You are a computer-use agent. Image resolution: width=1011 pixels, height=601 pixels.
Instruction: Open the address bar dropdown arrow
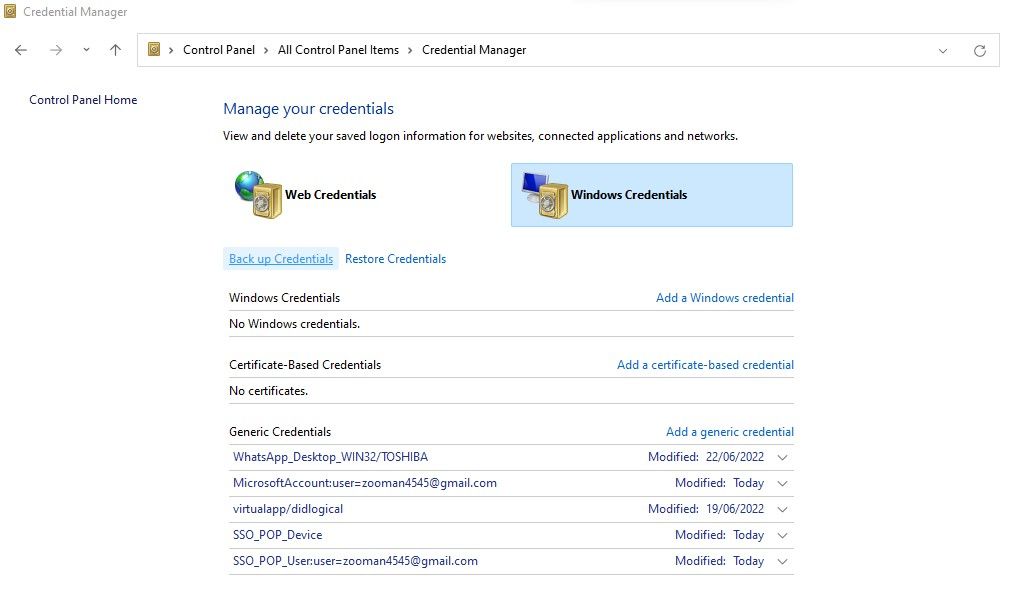pyautogui.click(x=942, y=50)
